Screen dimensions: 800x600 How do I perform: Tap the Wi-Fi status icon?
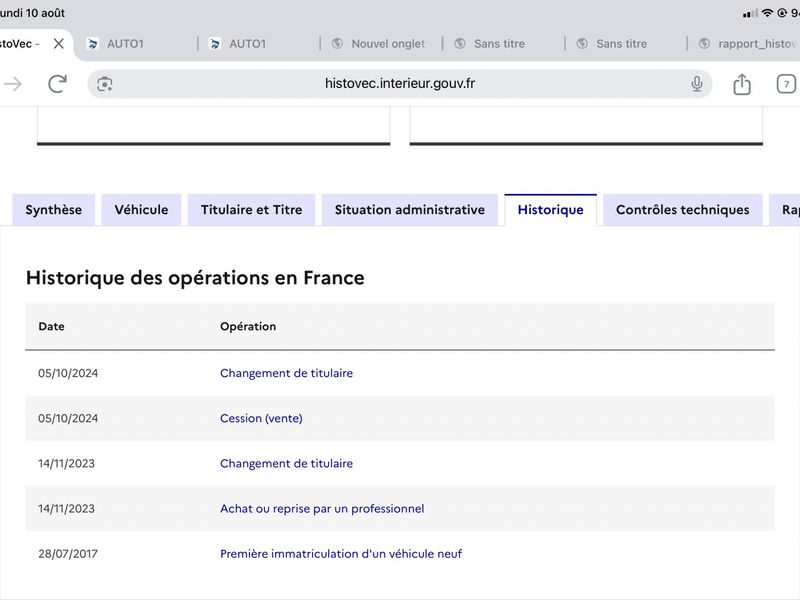tap(767, 13)
